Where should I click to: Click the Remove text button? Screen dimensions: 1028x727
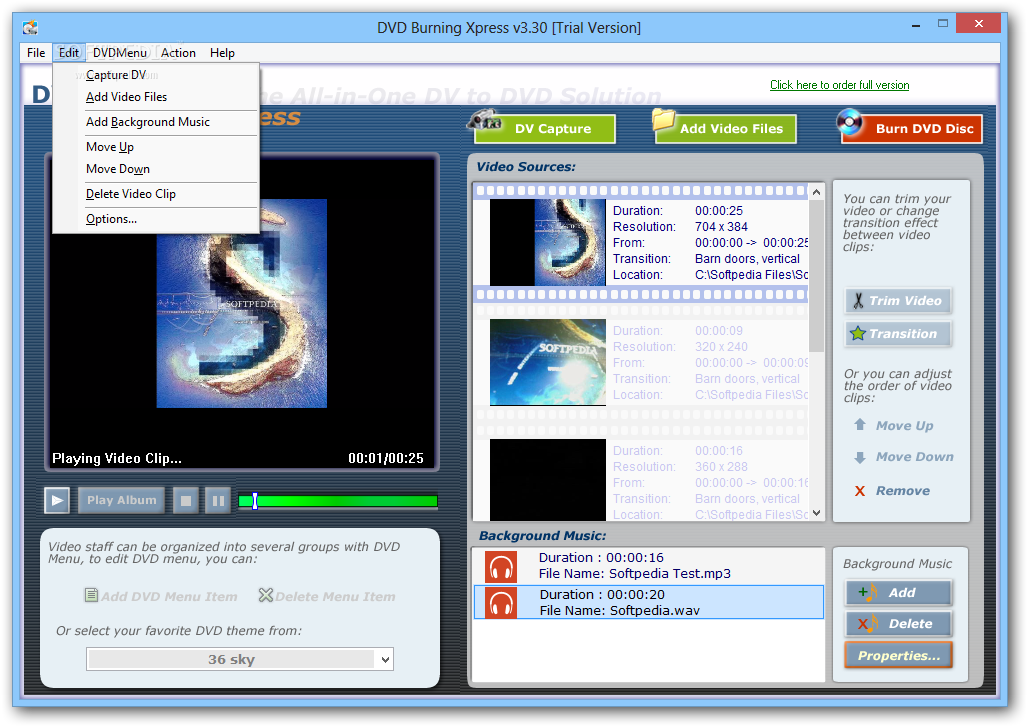tap(903, 491)
